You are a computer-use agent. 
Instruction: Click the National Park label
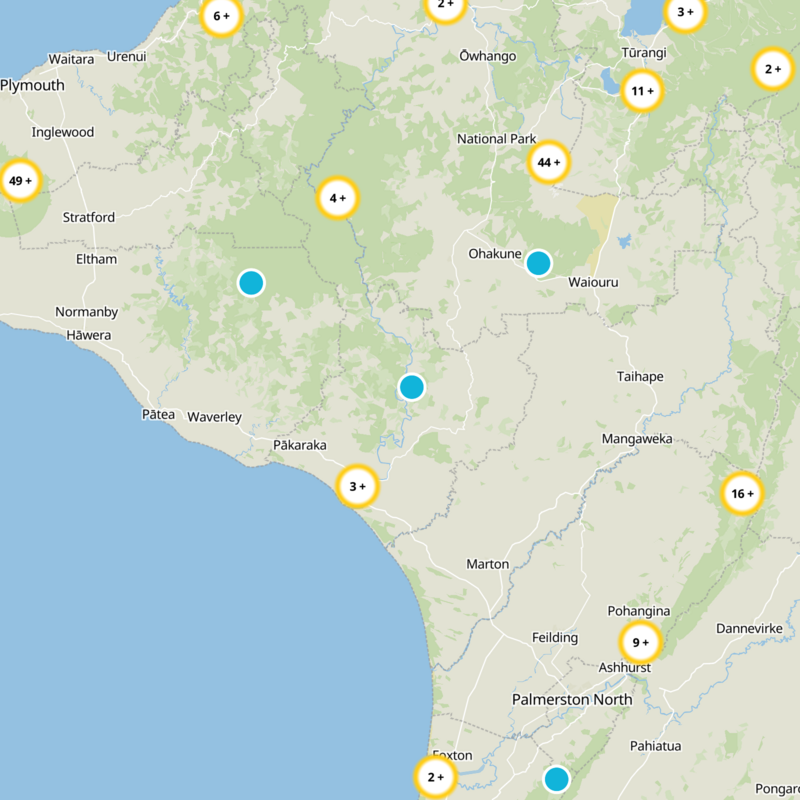[x=496, y=139]
